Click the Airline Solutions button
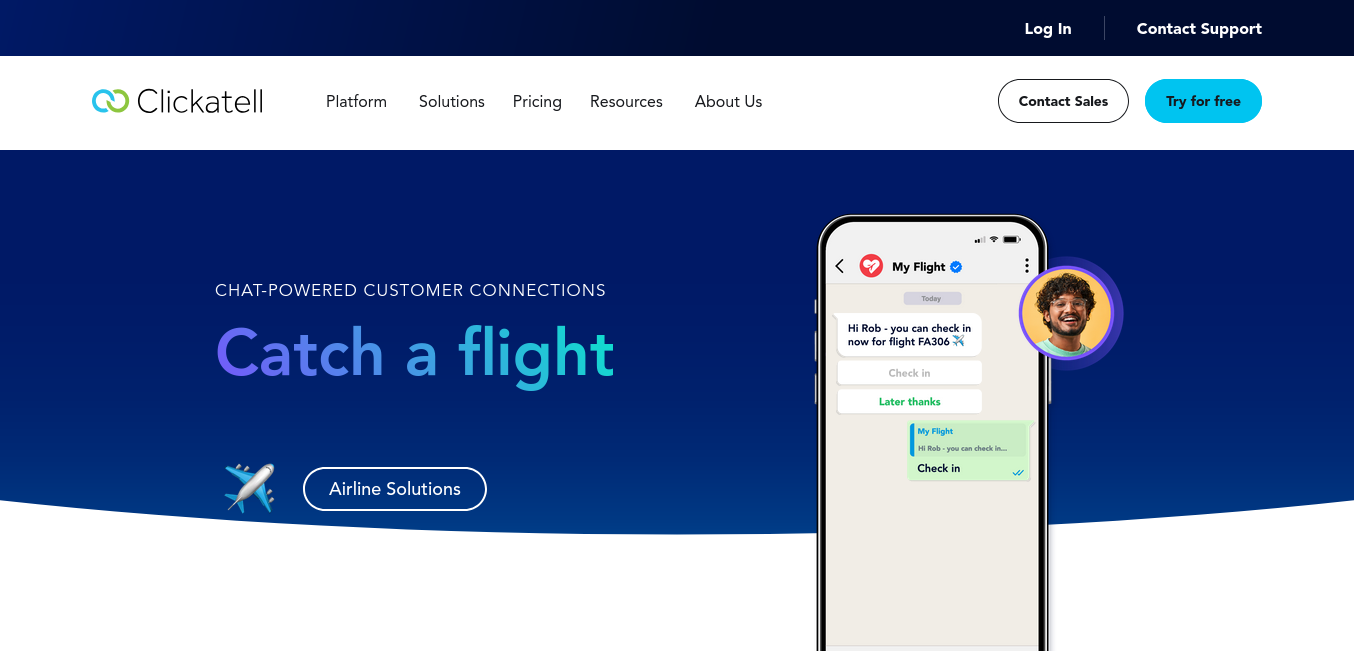Viewport: 1366px width, 651px height. pos(395,489)
